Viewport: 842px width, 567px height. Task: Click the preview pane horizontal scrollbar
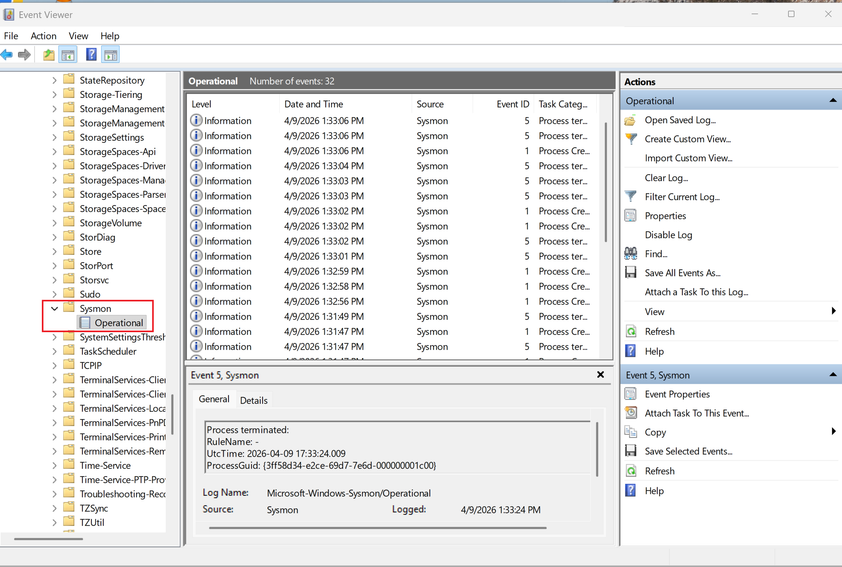378,528
